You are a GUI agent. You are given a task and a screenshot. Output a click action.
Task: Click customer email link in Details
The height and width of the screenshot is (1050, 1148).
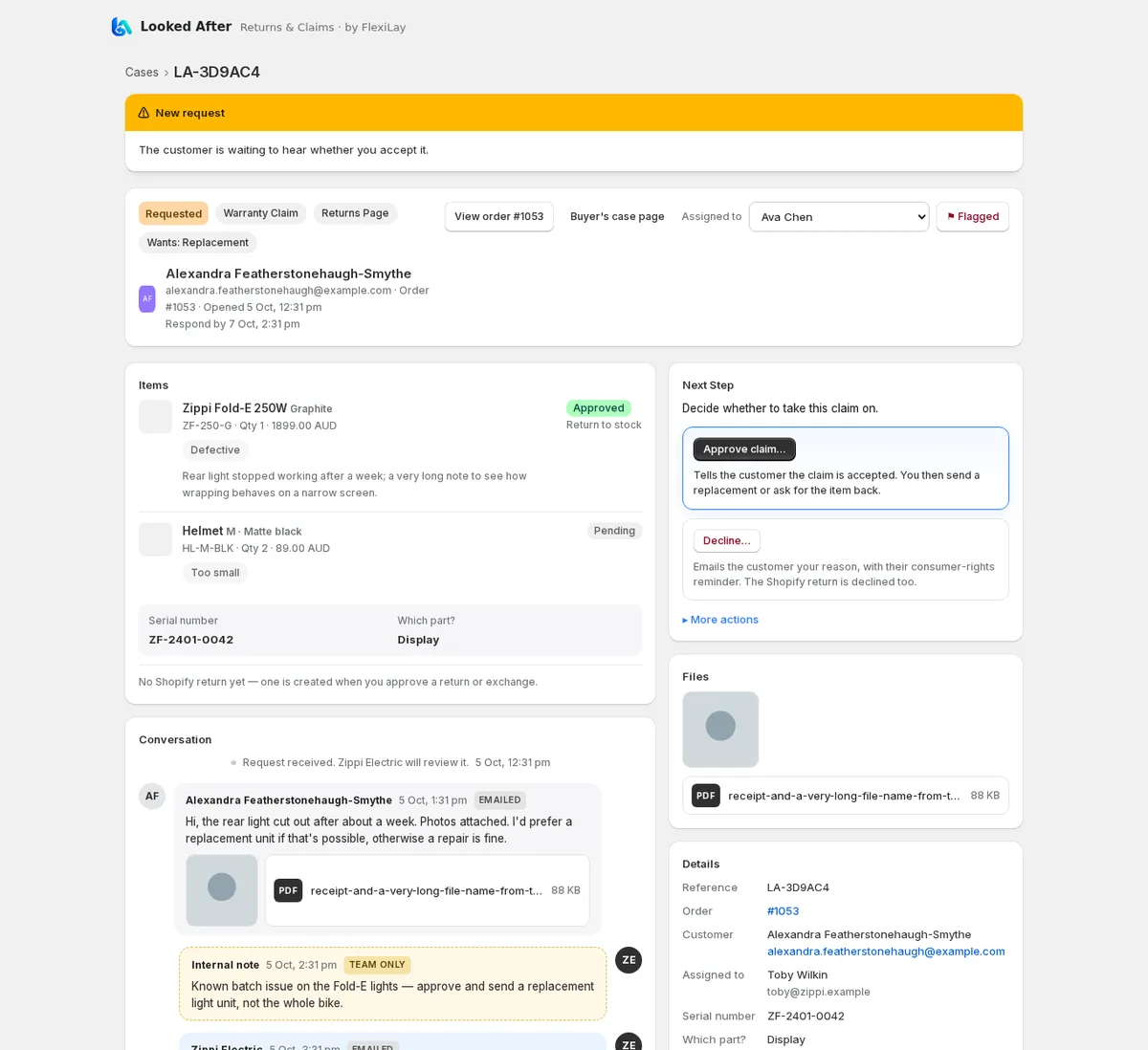click(886, 952)
